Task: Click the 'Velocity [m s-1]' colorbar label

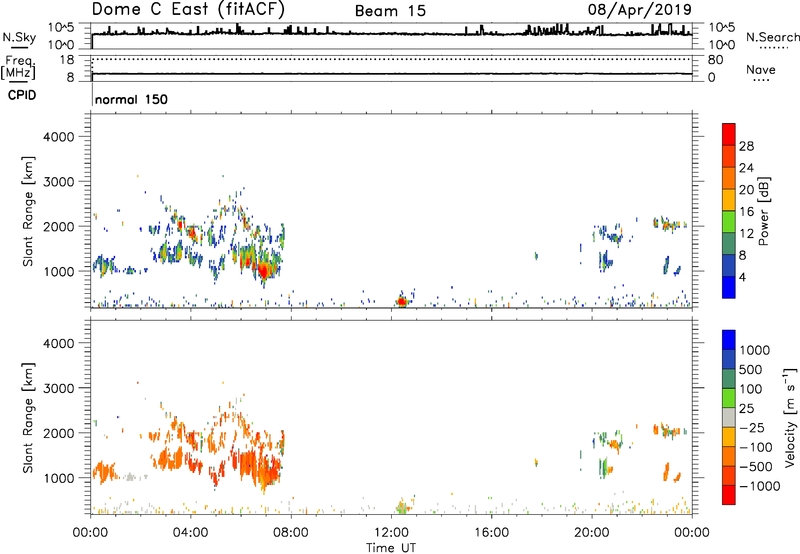Action: pyautogui.click(x=790, y=417)
